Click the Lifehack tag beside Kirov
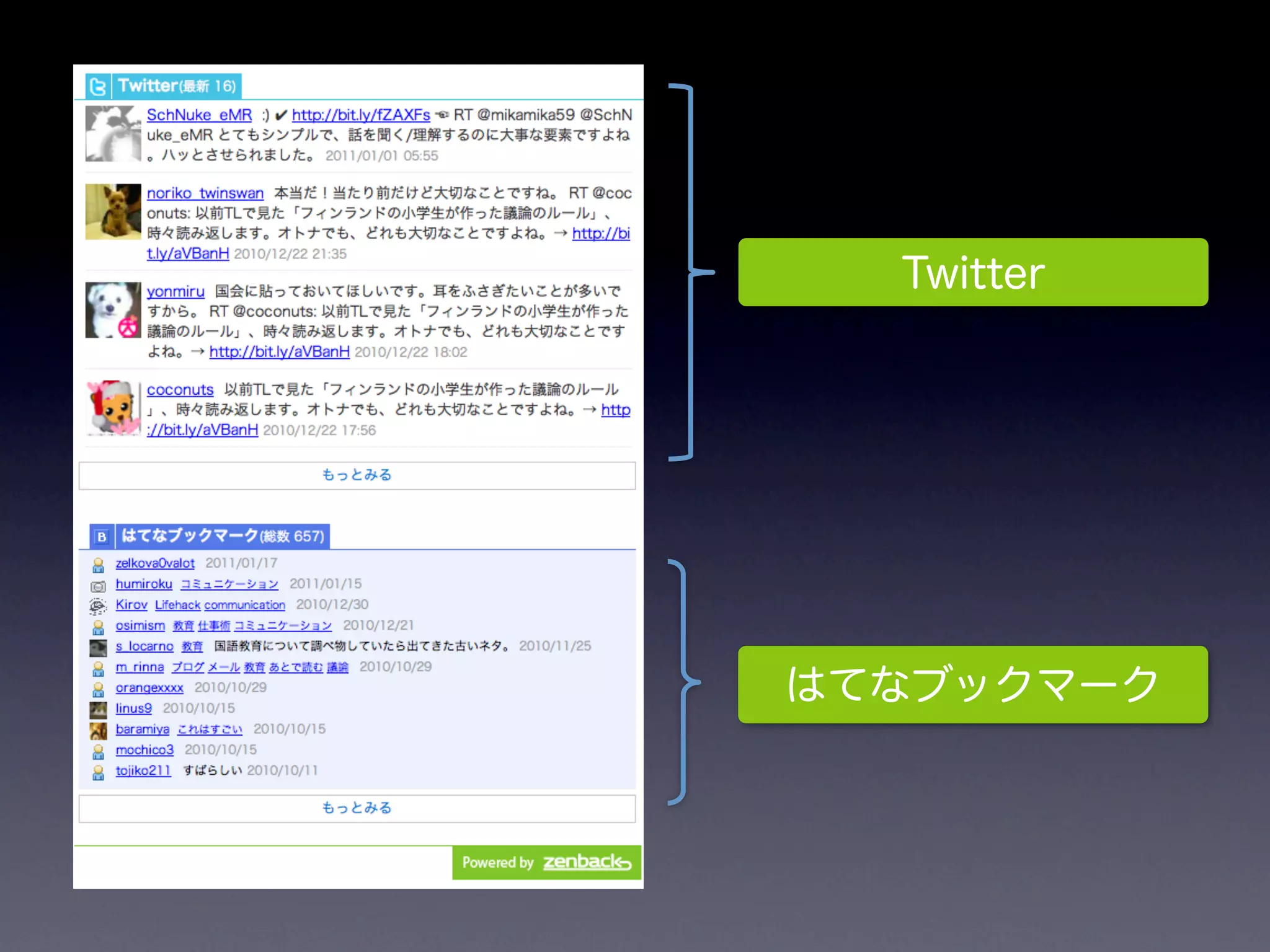The height and width of the screenshot is (952, 1270). tap(177, 606)
